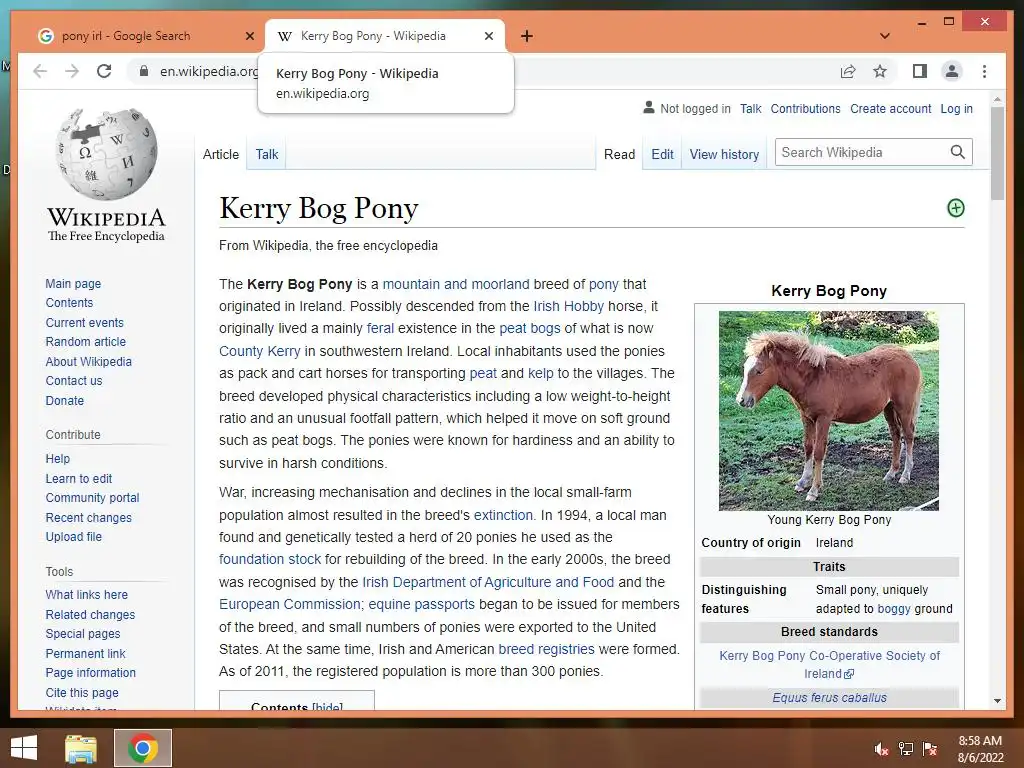This screenshot has height=768, width=1024.
Task: Open What links here tool link
Action: tap(86, 594)
